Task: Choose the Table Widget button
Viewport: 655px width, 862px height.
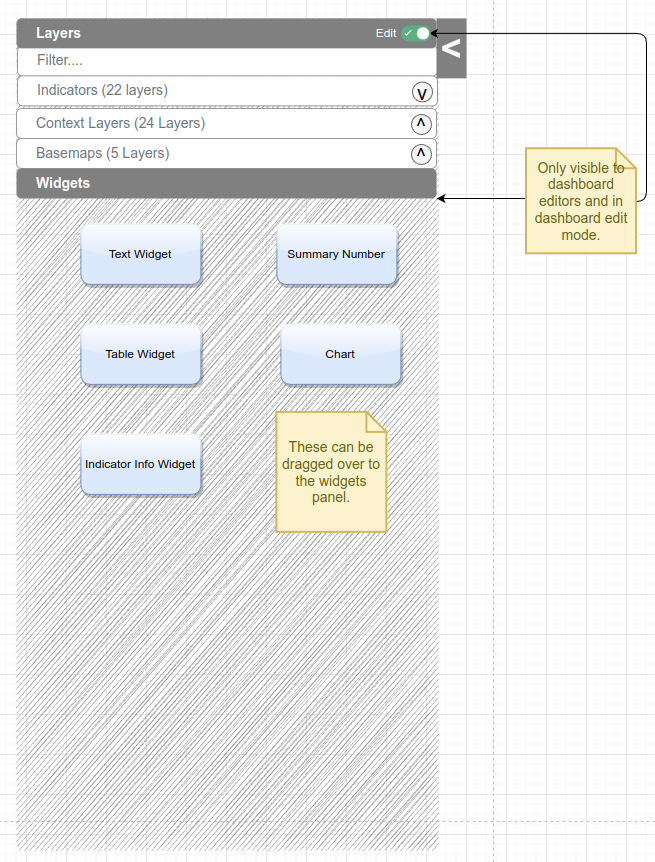Action: point(141,355)
